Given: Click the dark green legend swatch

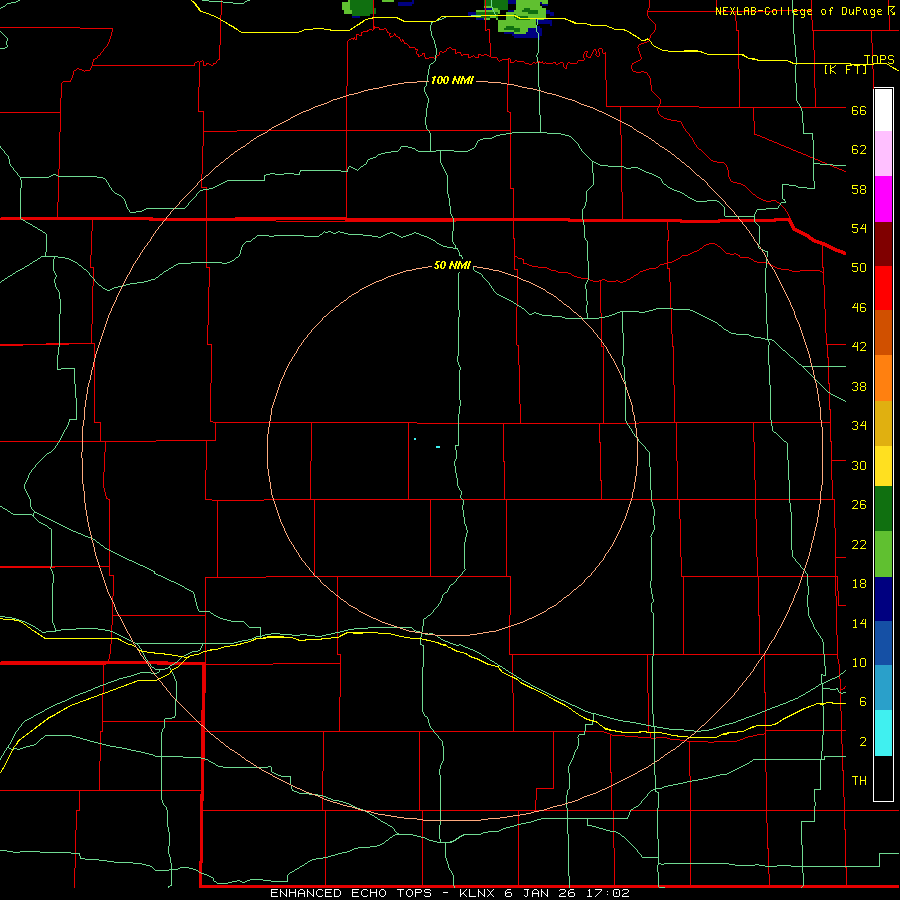Looking at the screenshot, I should tap(883, 509).
